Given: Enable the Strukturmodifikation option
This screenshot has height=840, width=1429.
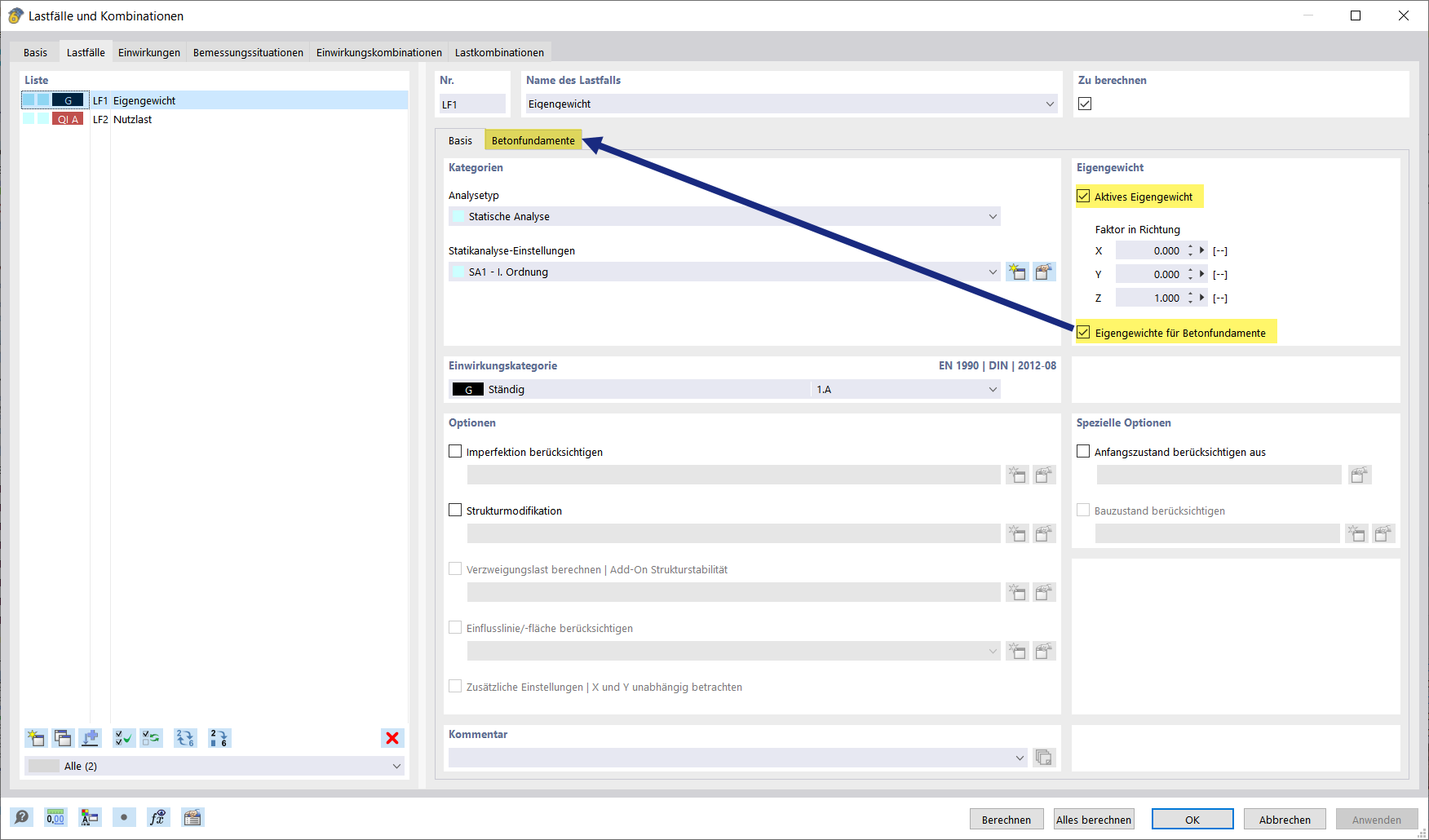Looking at the screenshot, I should 455,510.
